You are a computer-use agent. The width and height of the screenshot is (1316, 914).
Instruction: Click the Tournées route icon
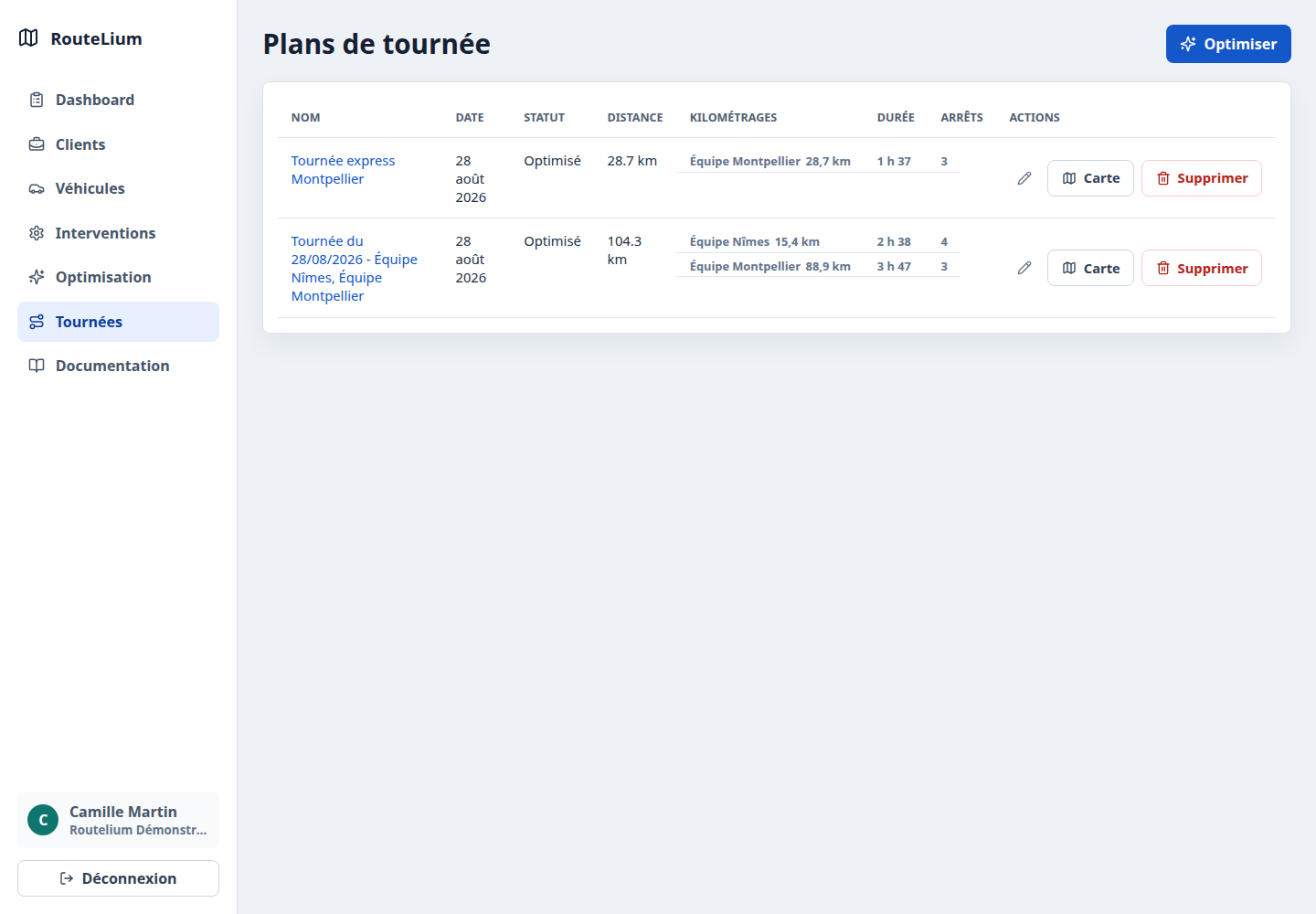pyautogui.click(x=37, y=322)
